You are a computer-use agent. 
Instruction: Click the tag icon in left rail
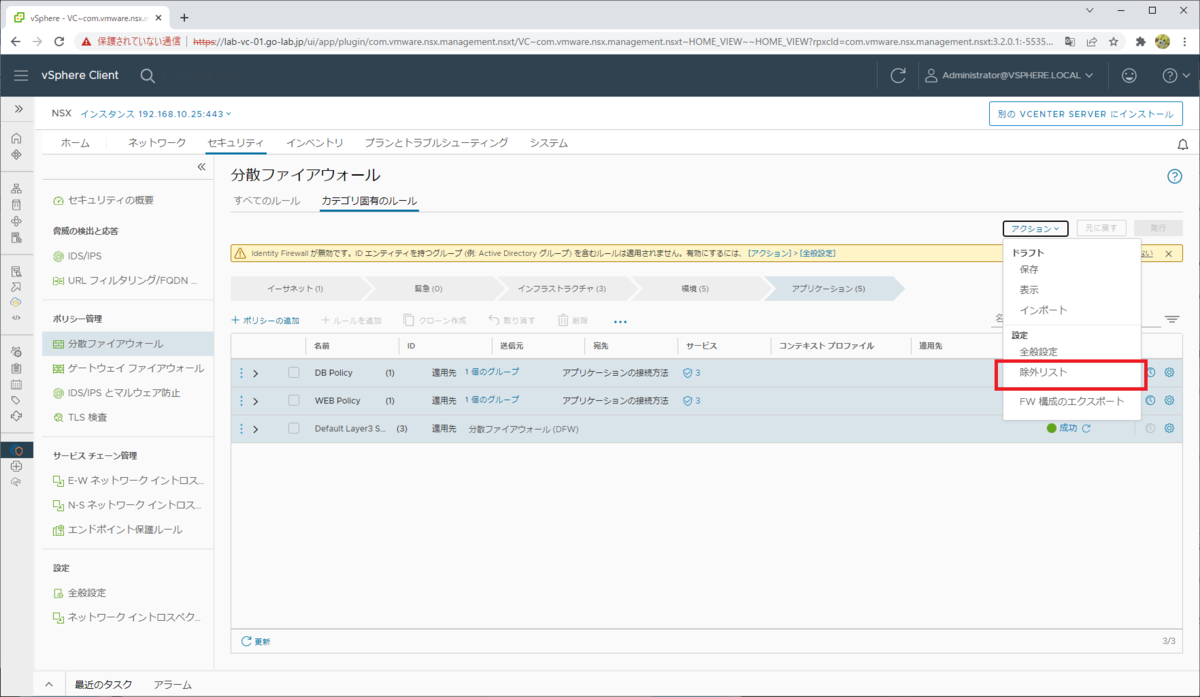(16, 400)
